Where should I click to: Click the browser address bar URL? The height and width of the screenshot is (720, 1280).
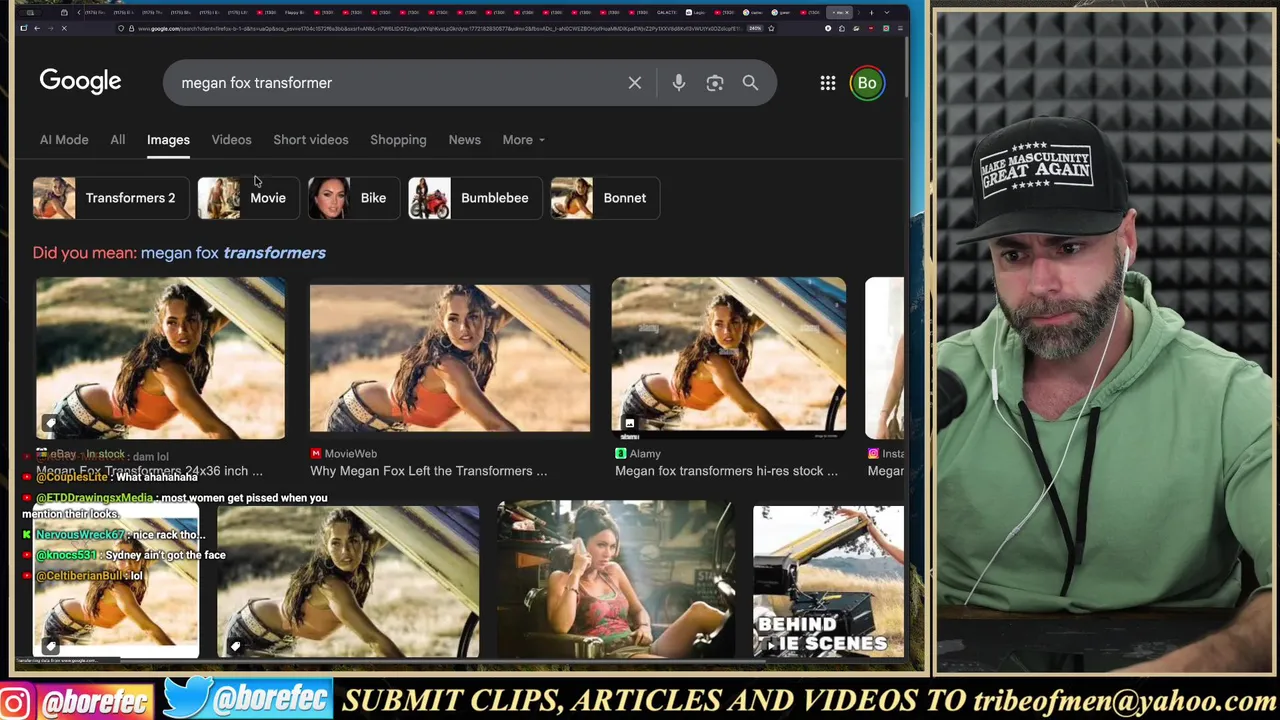[440, 28]
